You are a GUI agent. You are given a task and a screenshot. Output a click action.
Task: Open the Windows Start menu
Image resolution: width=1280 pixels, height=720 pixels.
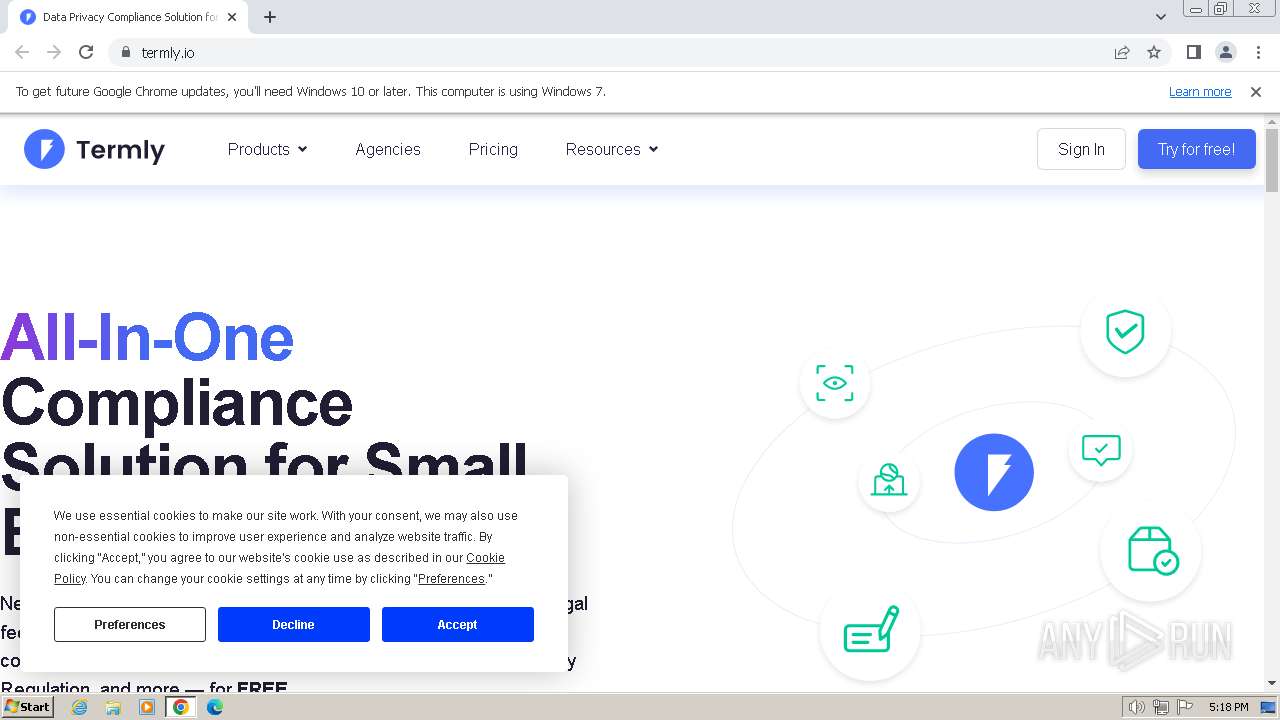(27, 706)
